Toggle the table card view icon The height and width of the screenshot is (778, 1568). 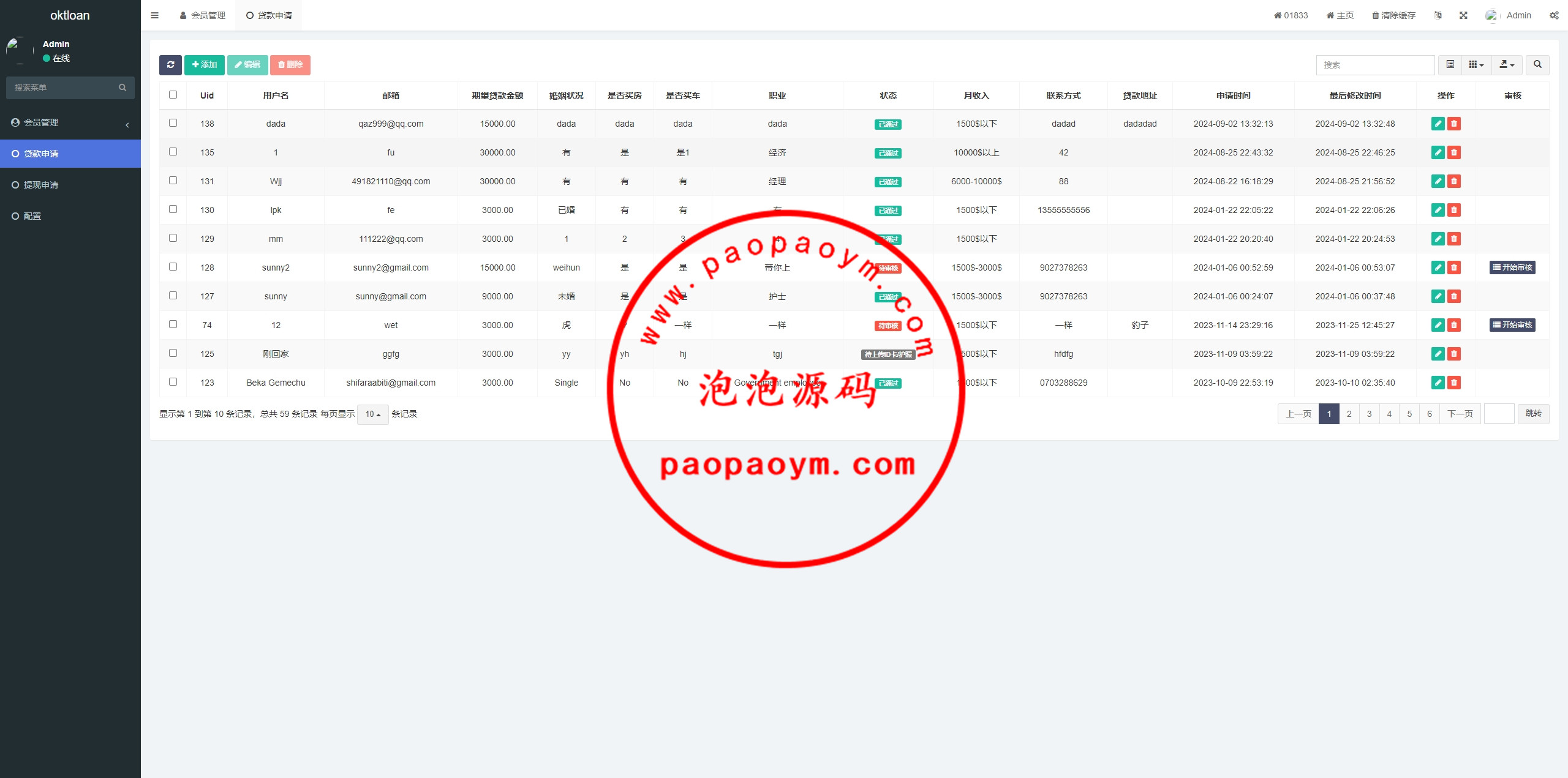1450,65
